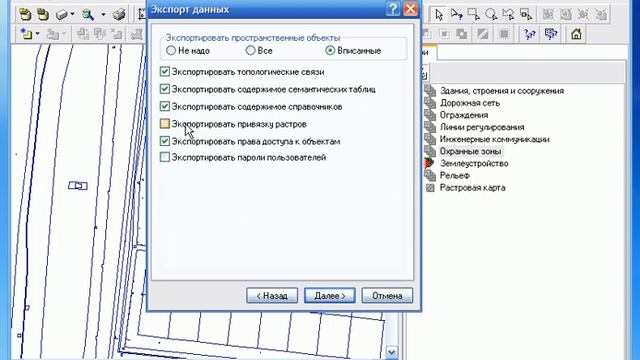Select the circle selection tool

click(x=491, y=15)
